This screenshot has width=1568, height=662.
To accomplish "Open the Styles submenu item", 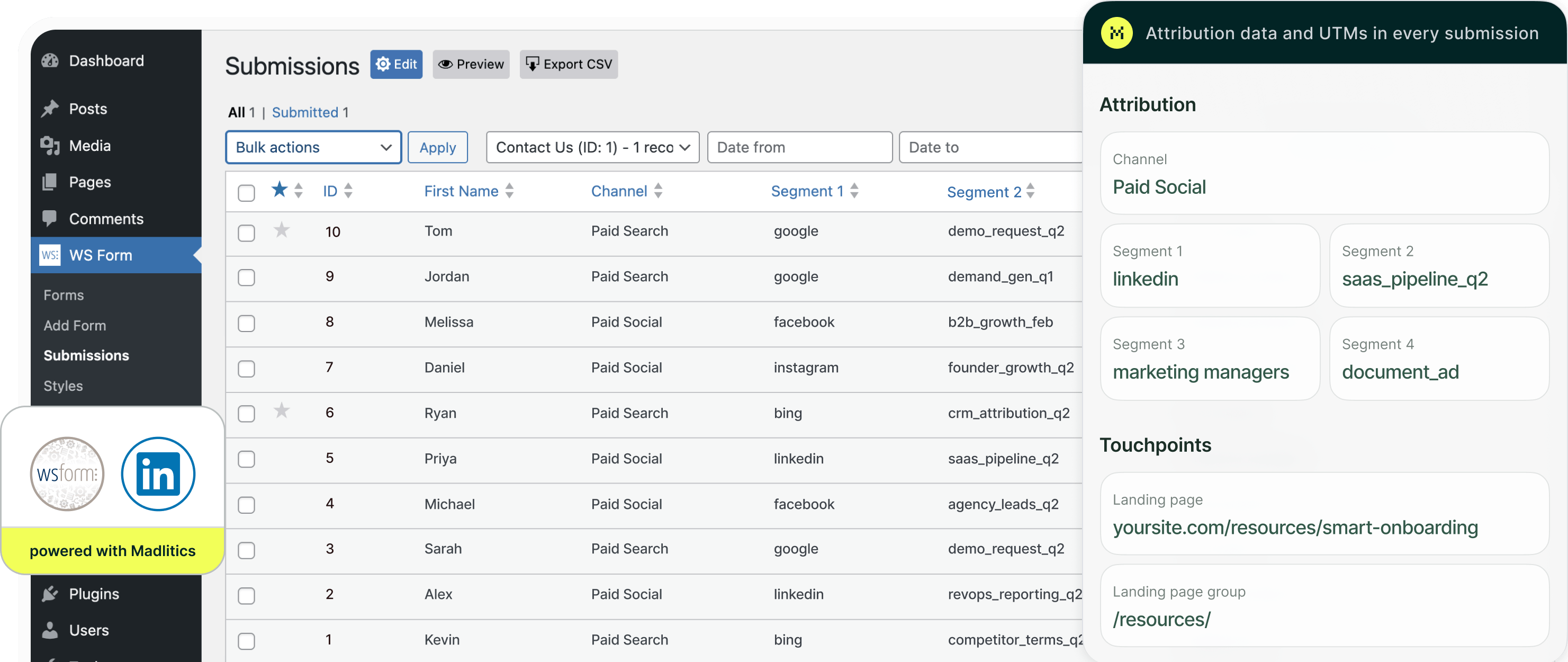I will 64,386.
